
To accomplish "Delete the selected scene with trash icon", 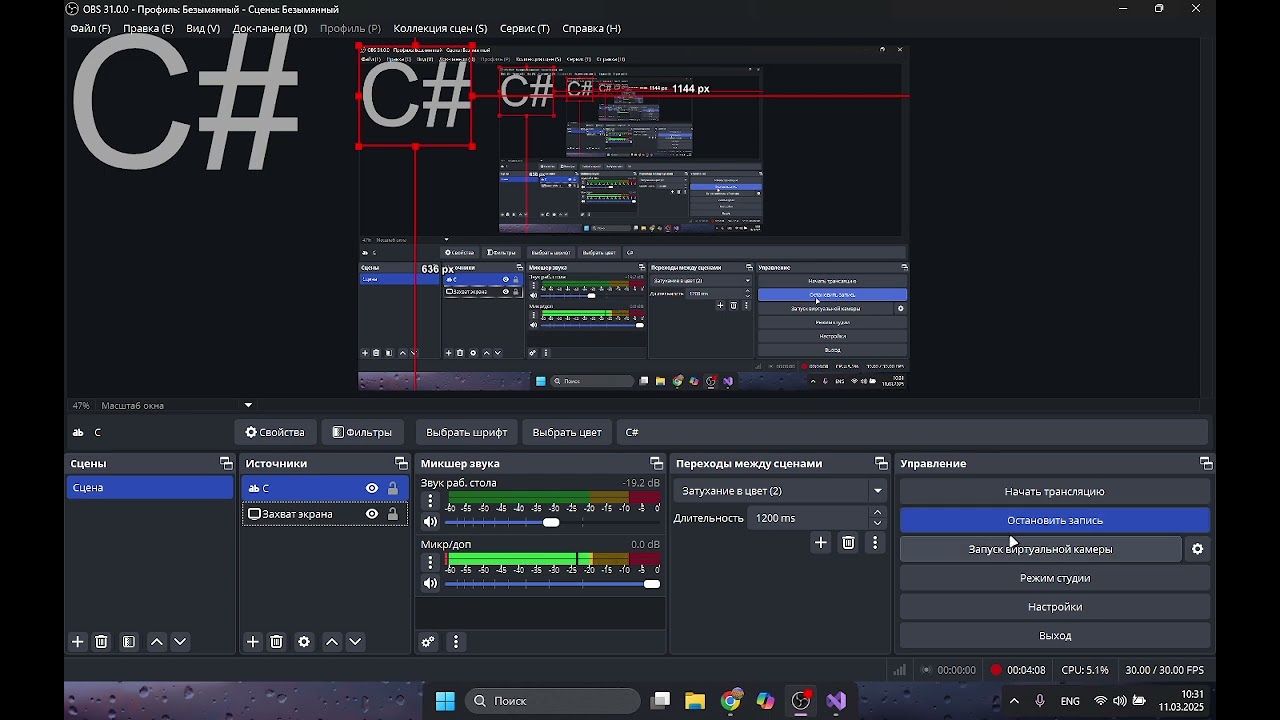I will tap(101, 642).
